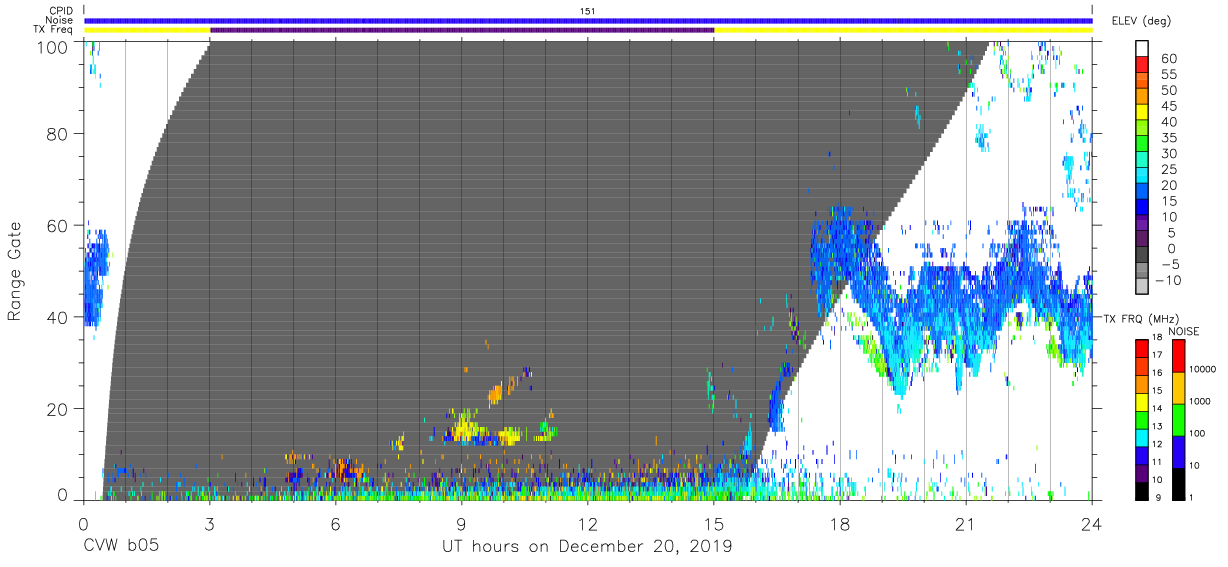Screen dimensions: 1228x567
Task: Click the CPID label at top left
Action: point(60,11)
